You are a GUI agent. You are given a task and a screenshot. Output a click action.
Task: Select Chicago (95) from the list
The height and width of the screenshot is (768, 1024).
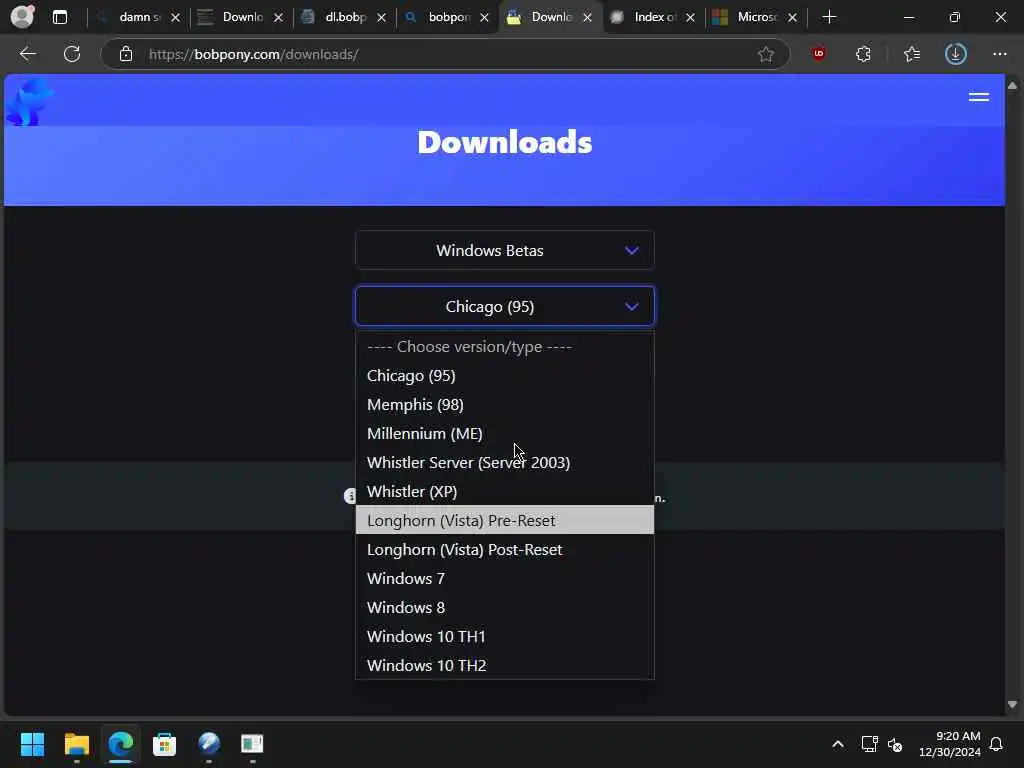click(x=504, y=376)
